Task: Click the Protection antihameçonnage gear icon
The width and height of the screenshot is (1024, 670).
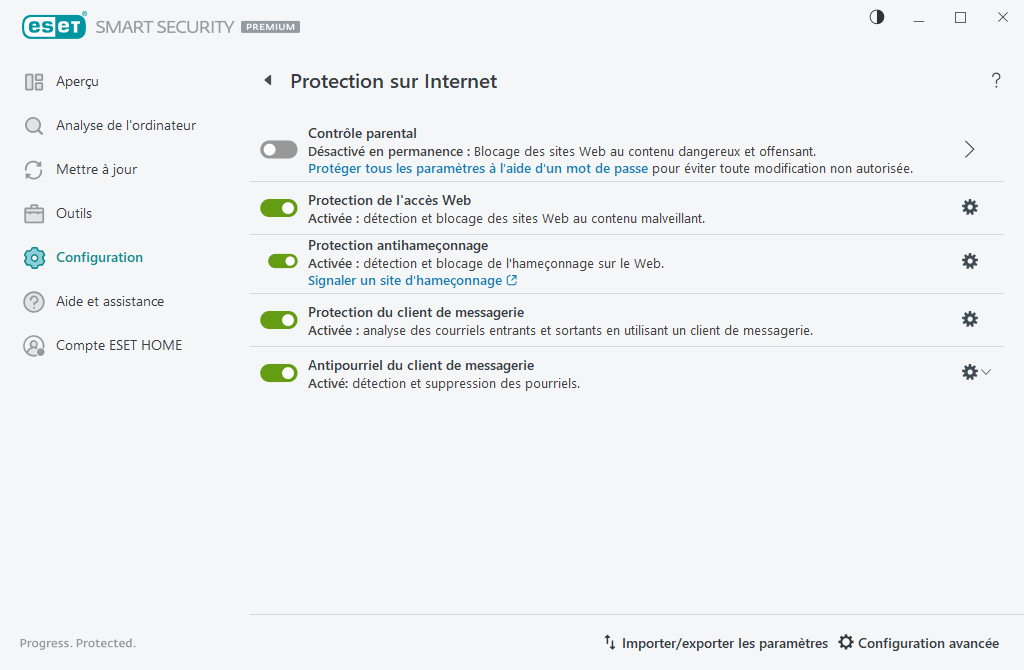Action: click(x=969, y=261)
